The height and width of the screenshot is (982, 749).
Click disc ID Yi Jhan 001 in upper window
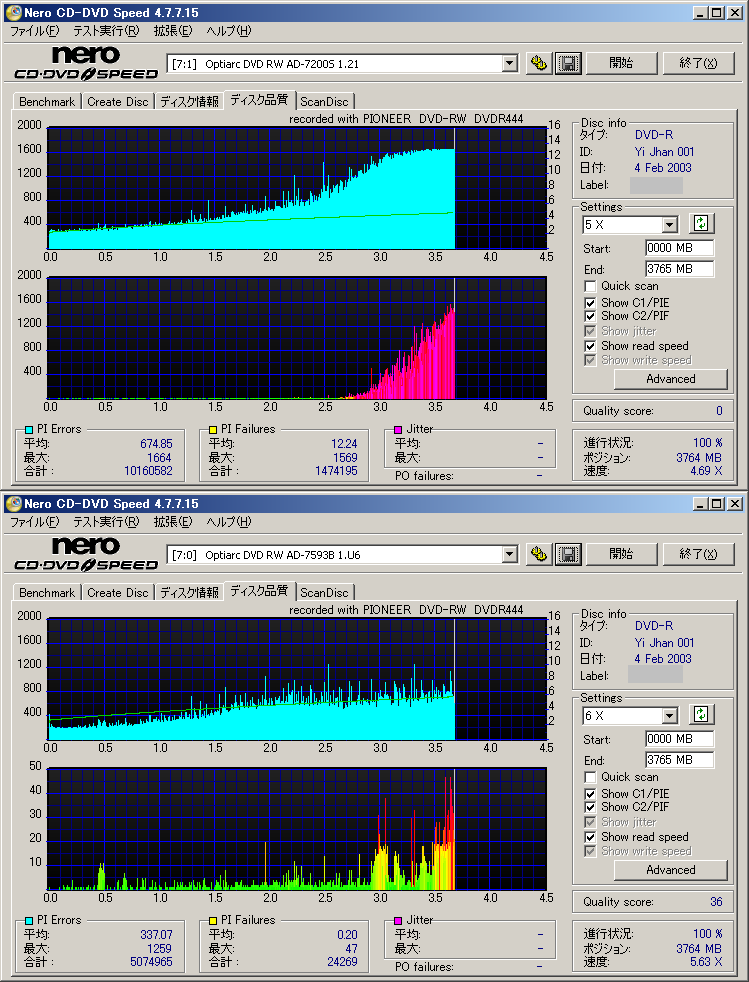click(x=664, y=152)
